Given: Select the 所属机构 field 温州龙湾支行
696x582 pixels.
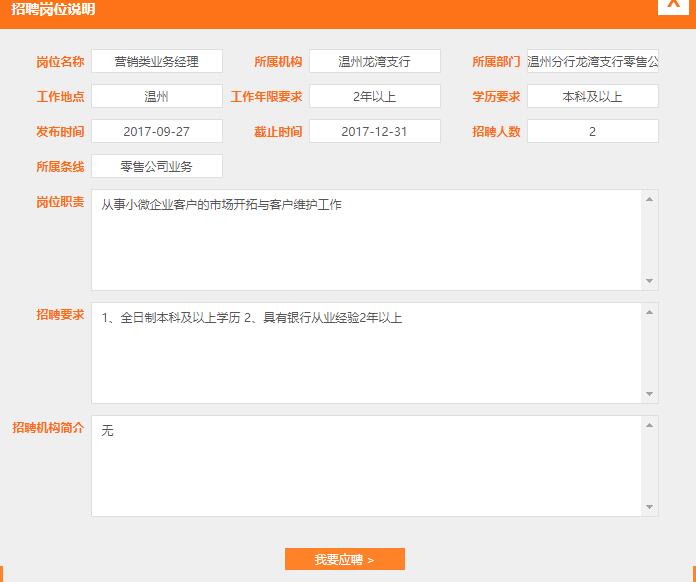Looking at the screenshot, I should 374,62.
